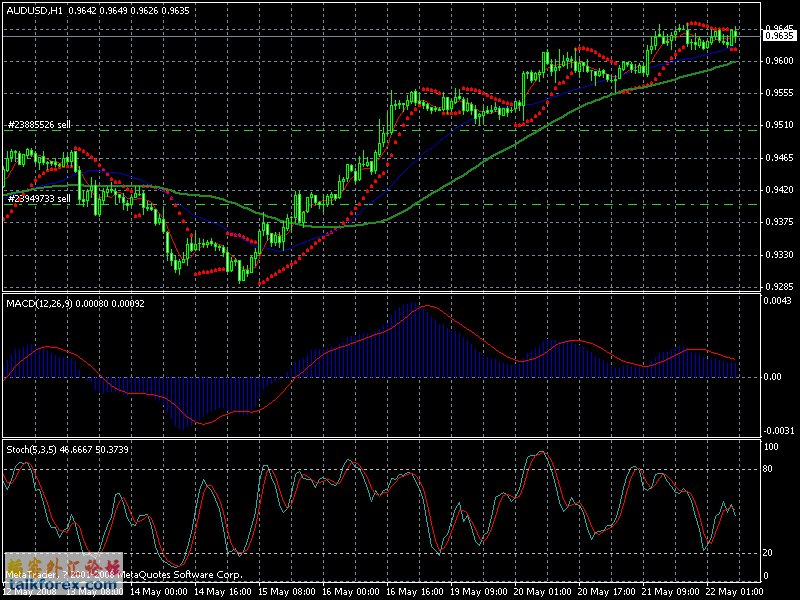Select the #23885526 sell order label

click(x=39, y=124)
